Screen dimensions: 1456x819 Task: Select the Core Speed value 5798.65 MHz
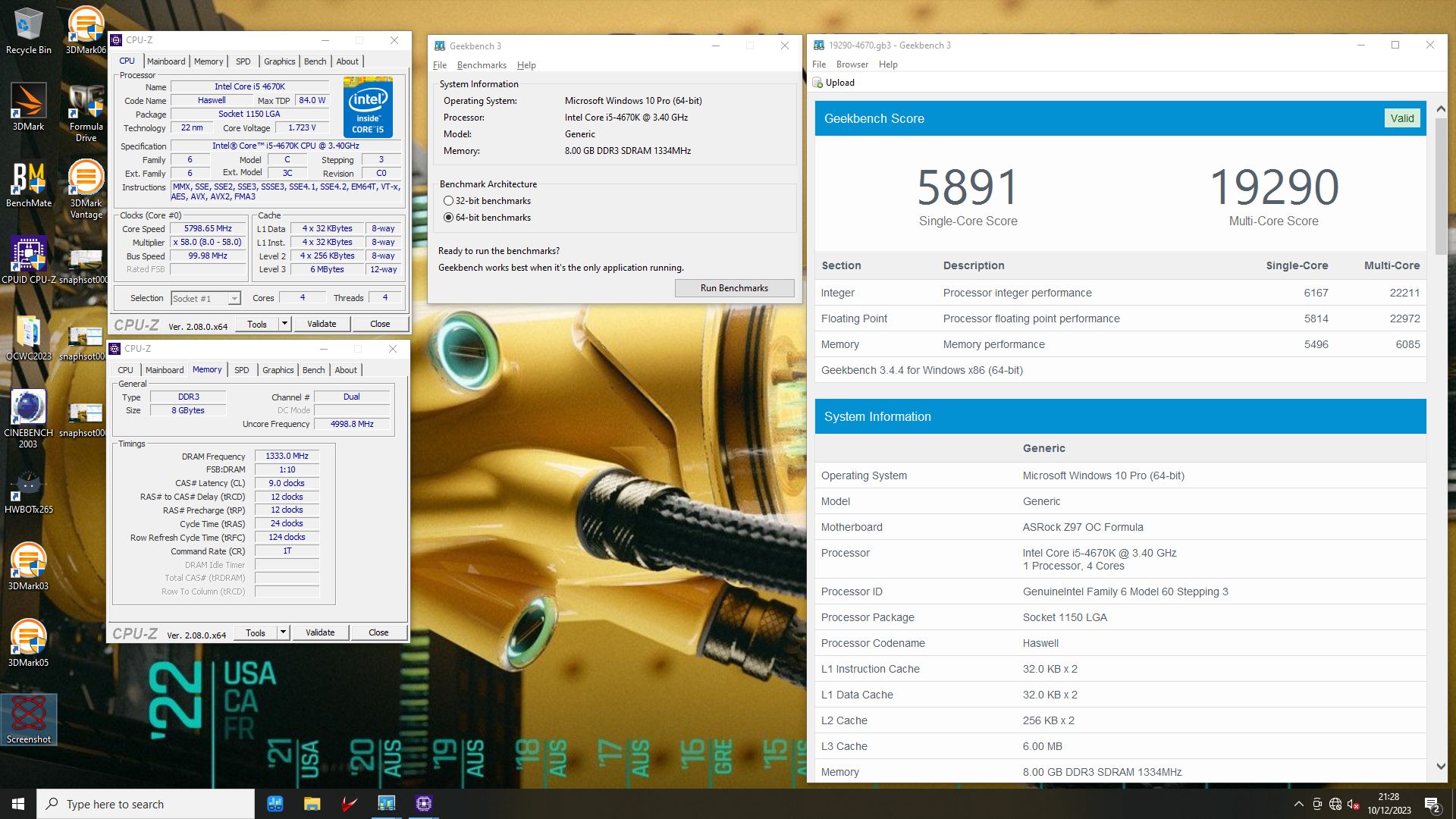[x=209, y=228]
